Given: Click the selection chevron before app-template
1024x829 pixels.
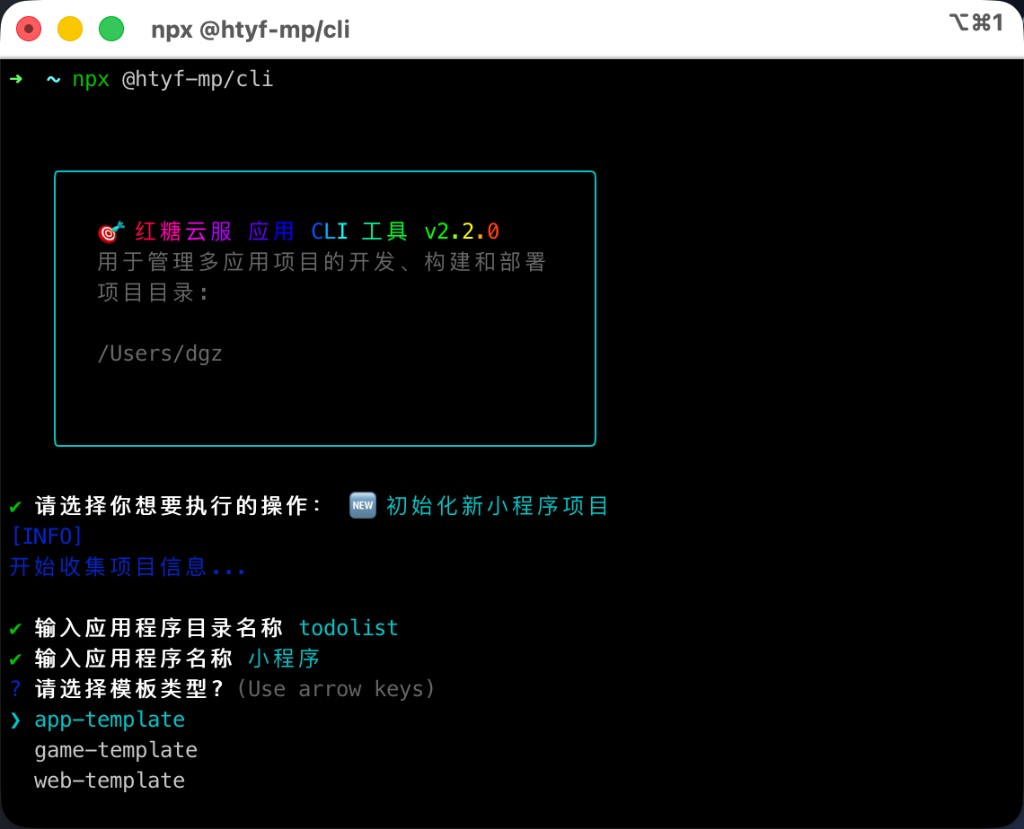Looking at the screenshot, I should (x=17, y=720).
